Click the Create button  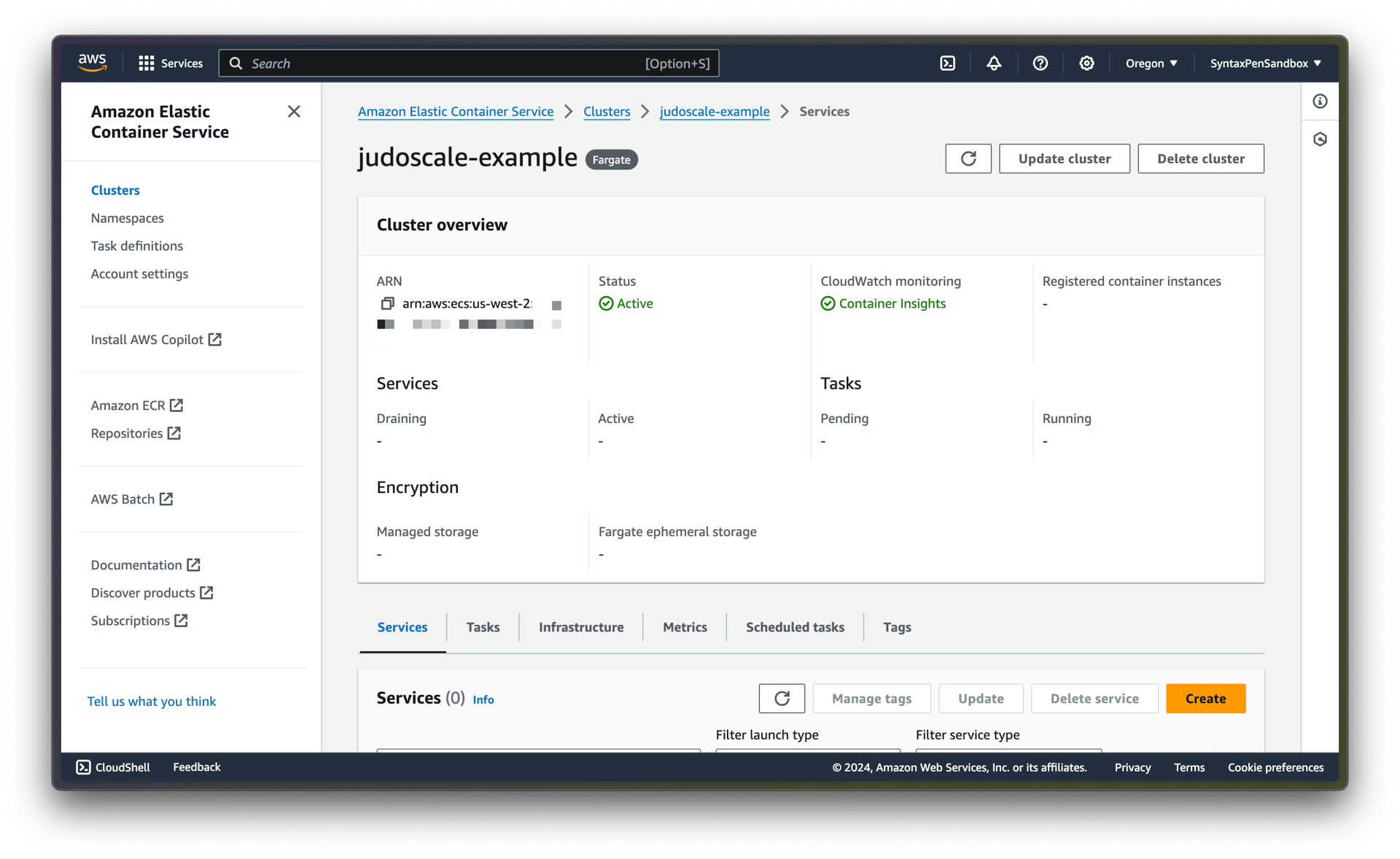pos(1205,698)
